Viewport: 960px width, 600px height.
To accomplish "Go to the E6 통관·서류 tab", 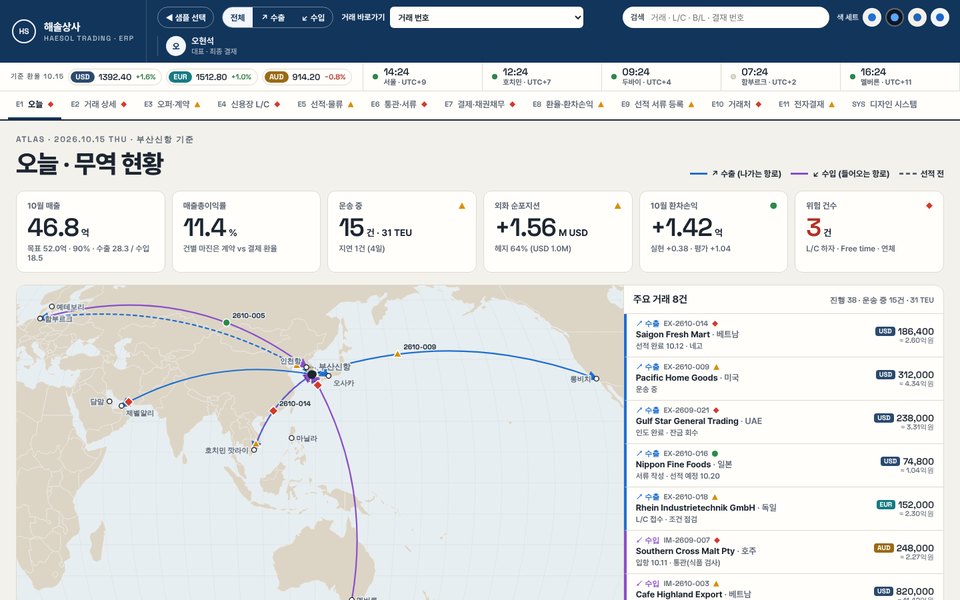I will tap(399, 105).
